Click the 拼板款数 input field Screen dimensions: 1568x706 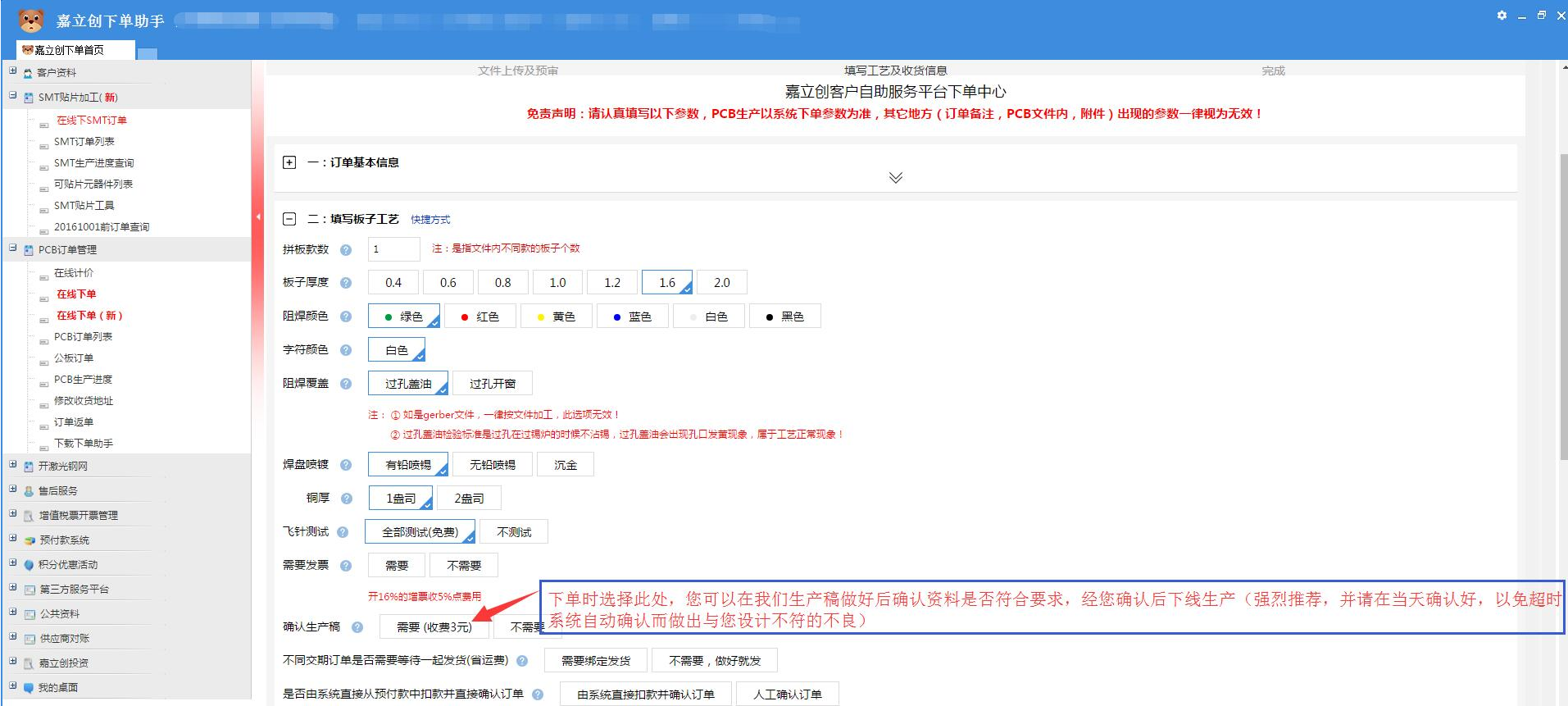(x=393, y=249)
